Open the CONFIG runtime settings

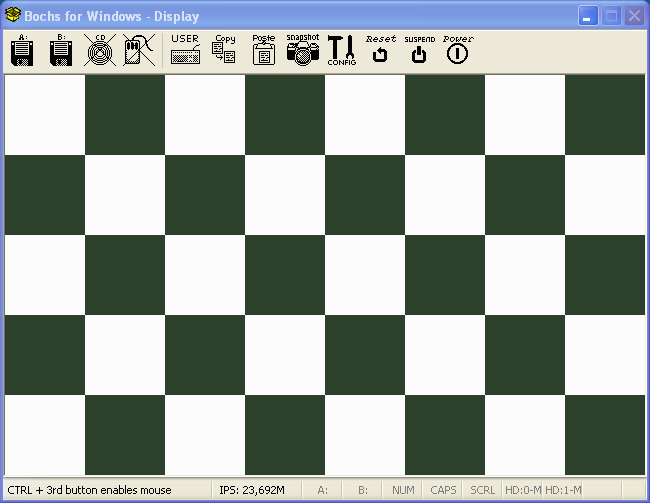click(x=341, y=50)
